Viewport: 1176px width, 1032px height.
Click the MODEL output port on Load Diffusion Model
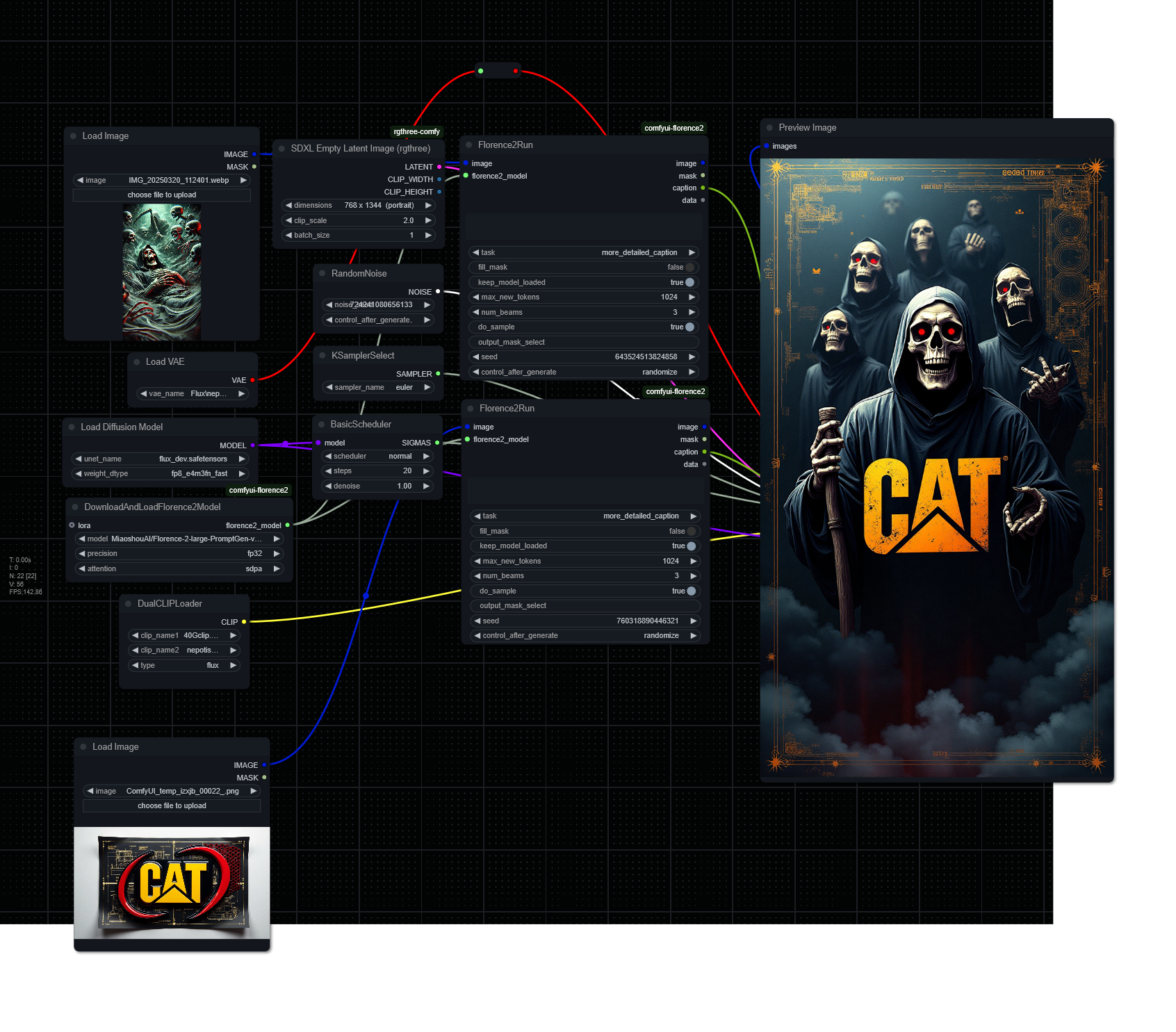252,445
